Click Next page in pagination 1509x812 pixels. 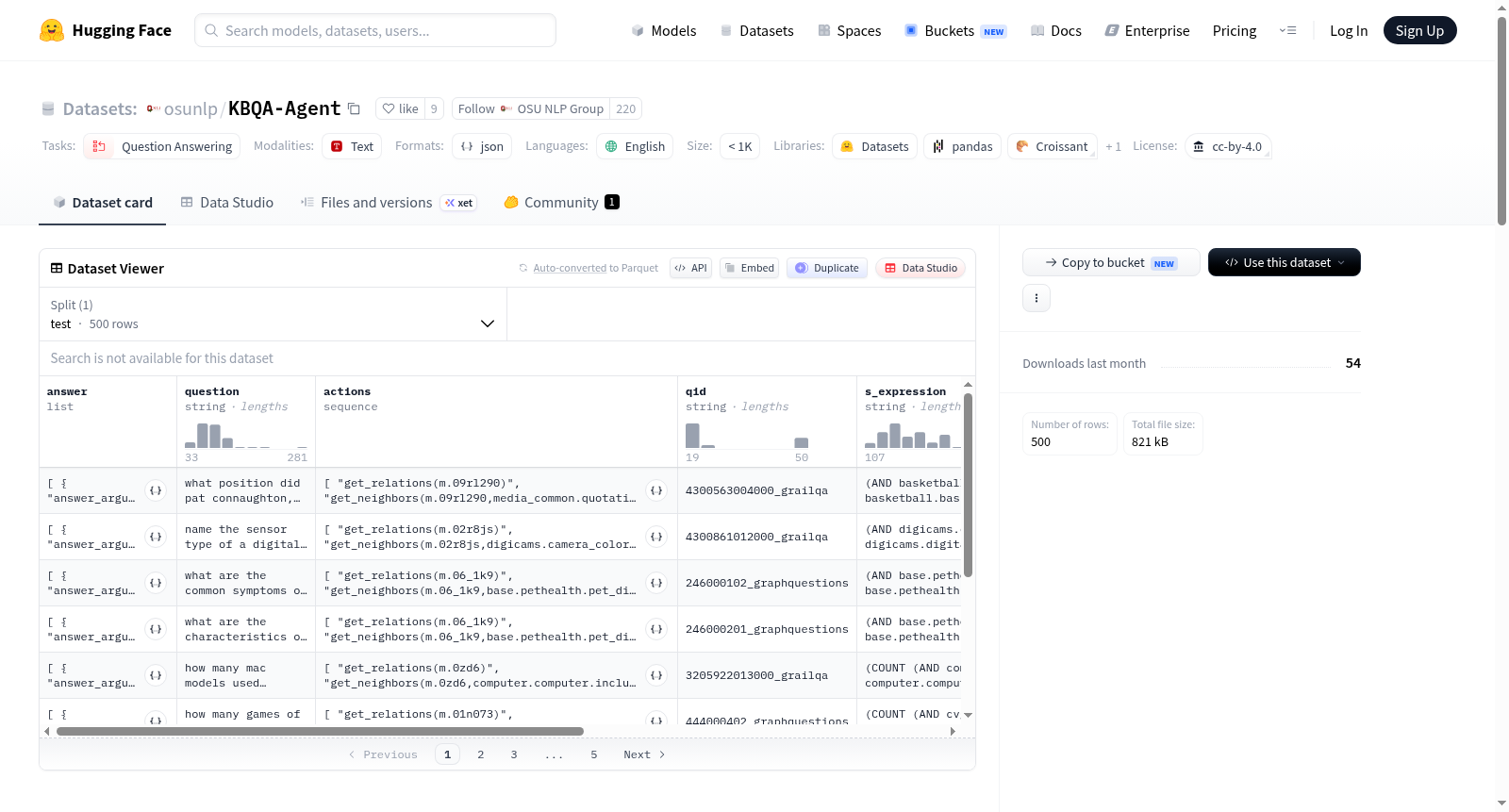644,754
